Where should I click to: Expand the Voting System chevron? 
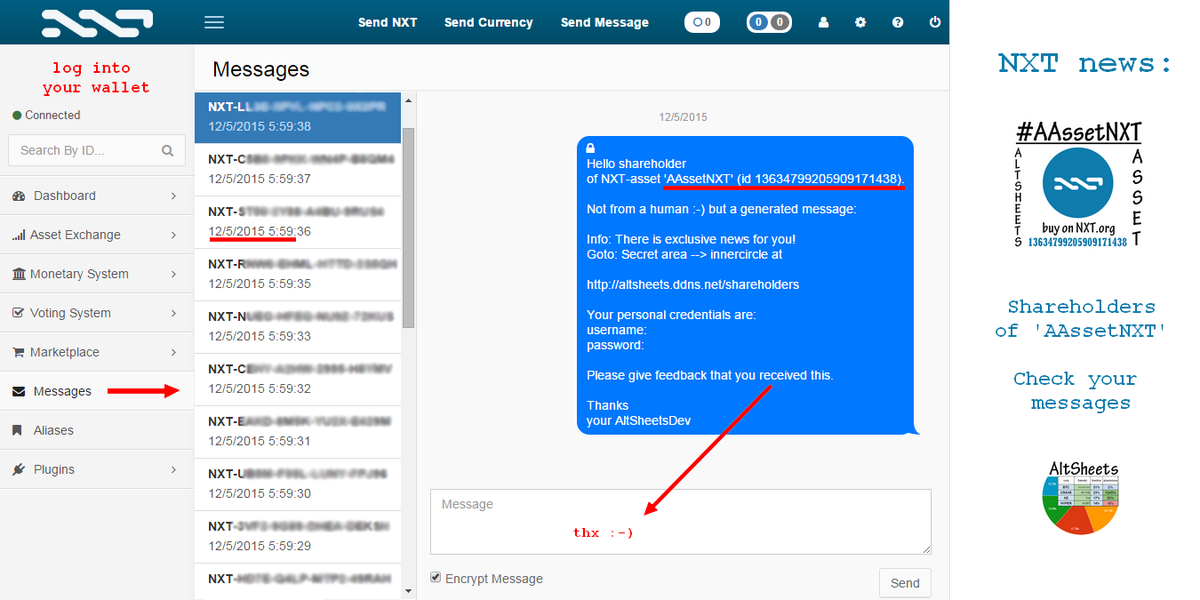click(173, 313)
